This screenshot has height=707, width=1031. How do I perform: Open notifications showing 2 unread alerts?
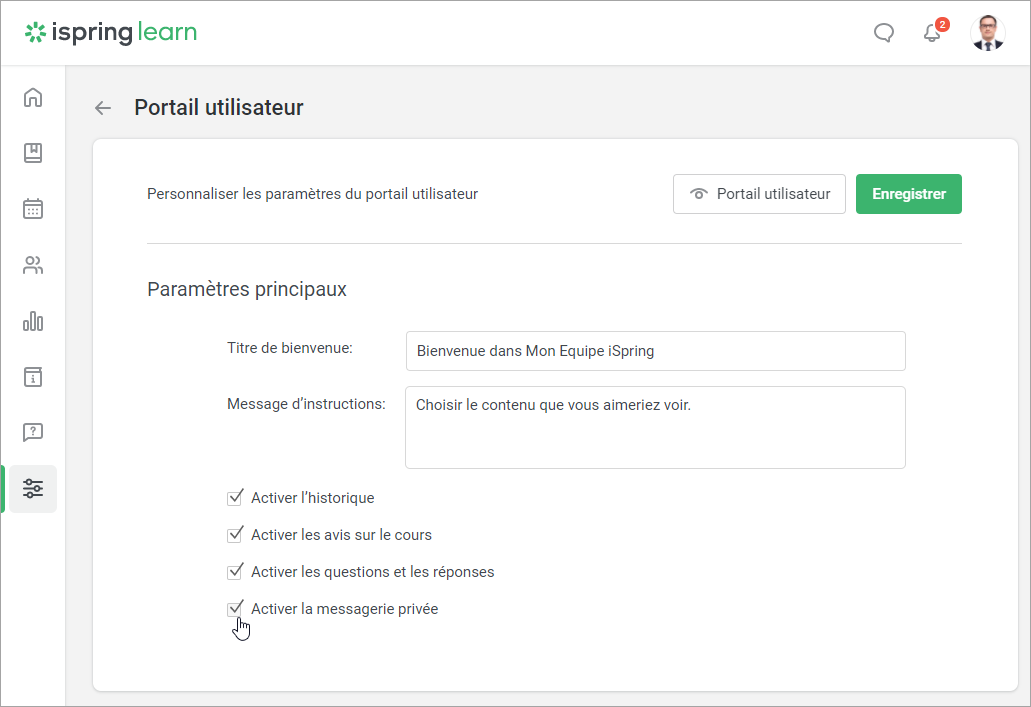tap(932, 33)
